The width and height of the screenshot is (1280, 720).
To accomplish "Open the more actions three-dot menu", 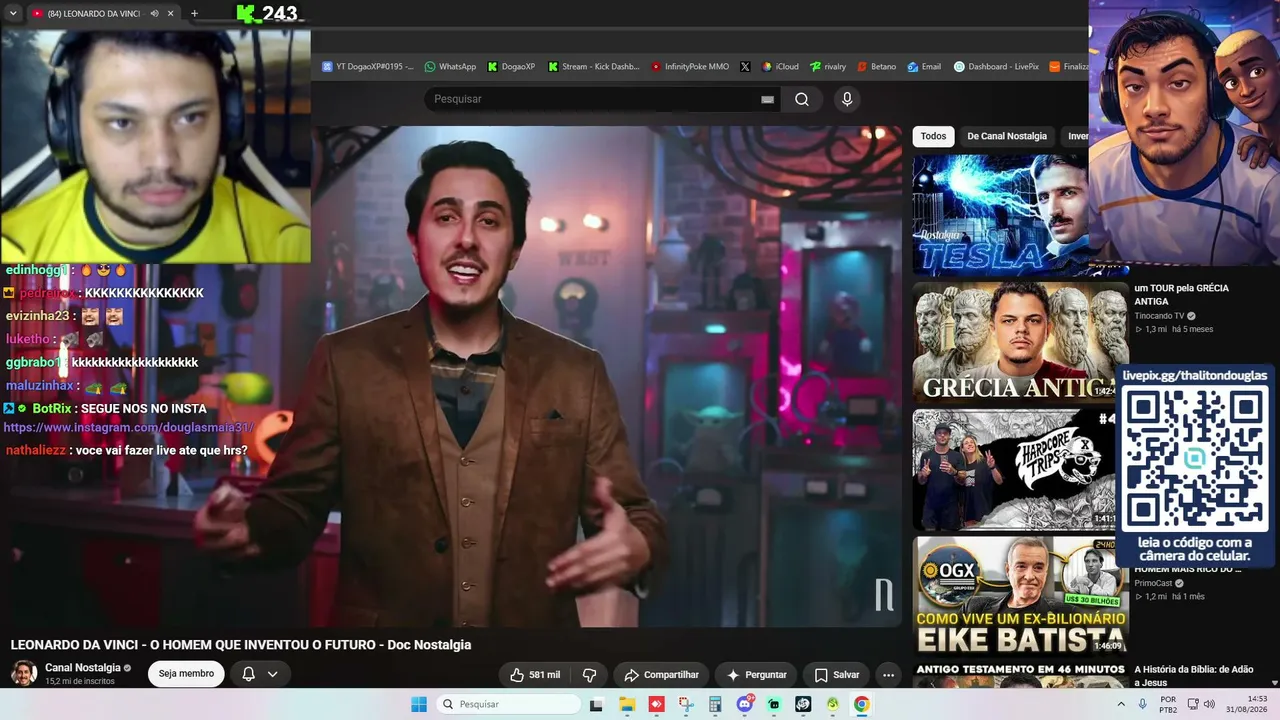I will (888, 675).
